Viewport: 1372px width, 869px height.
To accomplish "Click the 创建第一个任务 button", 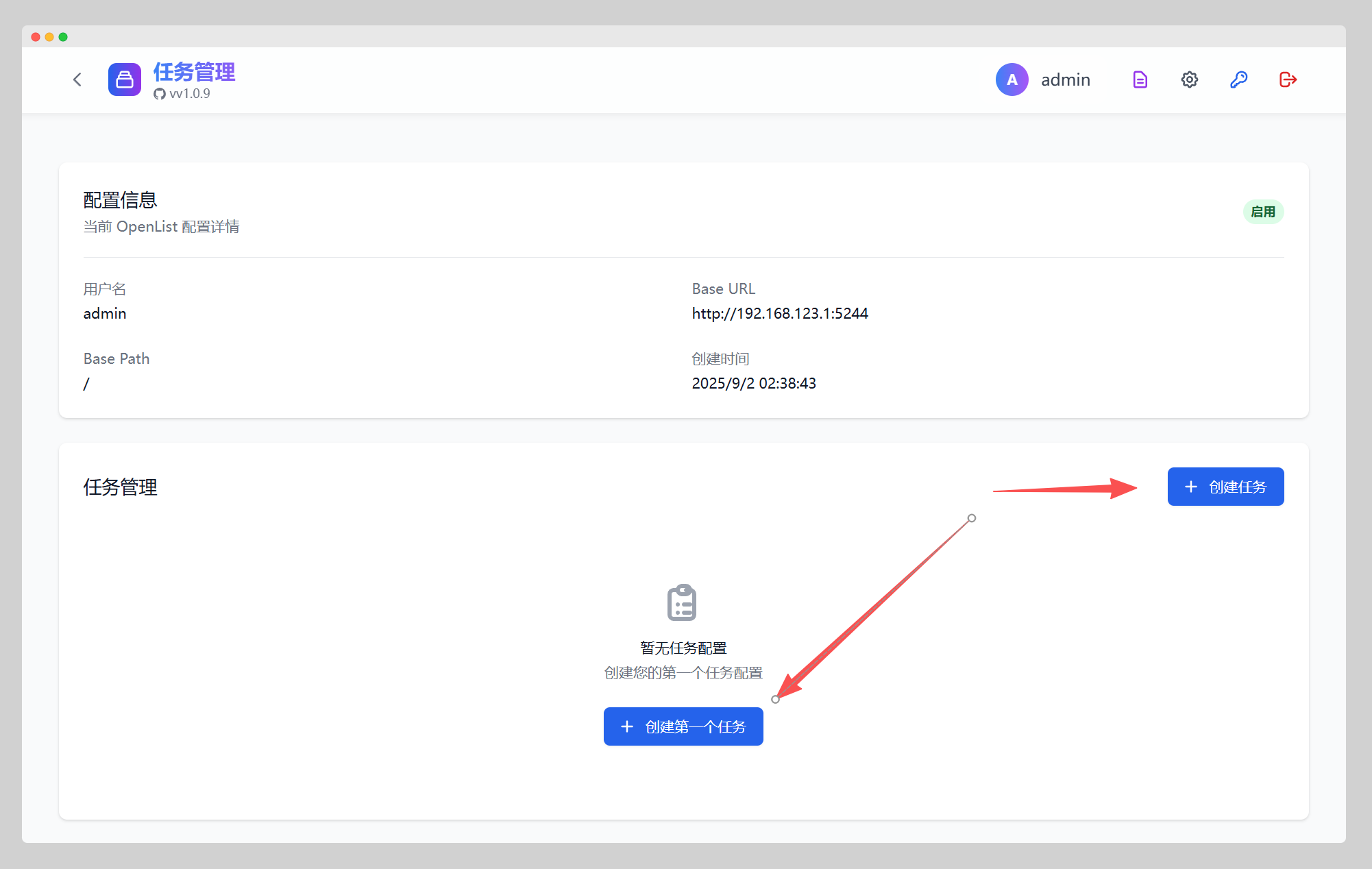I will pyautogui.click(x=683, y=726).
